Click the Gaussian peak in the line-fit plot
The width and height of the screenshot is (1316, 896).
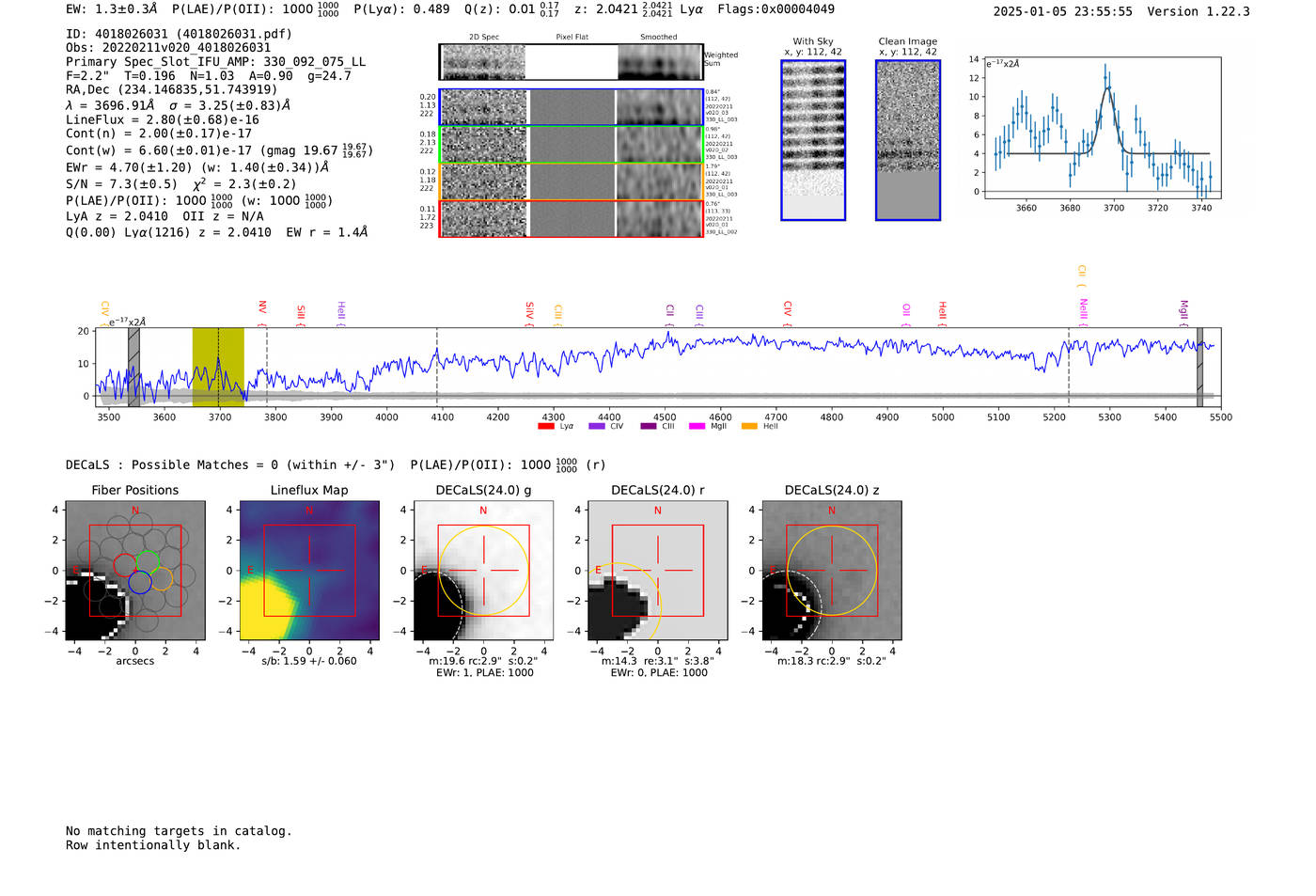click(1108, 88)
